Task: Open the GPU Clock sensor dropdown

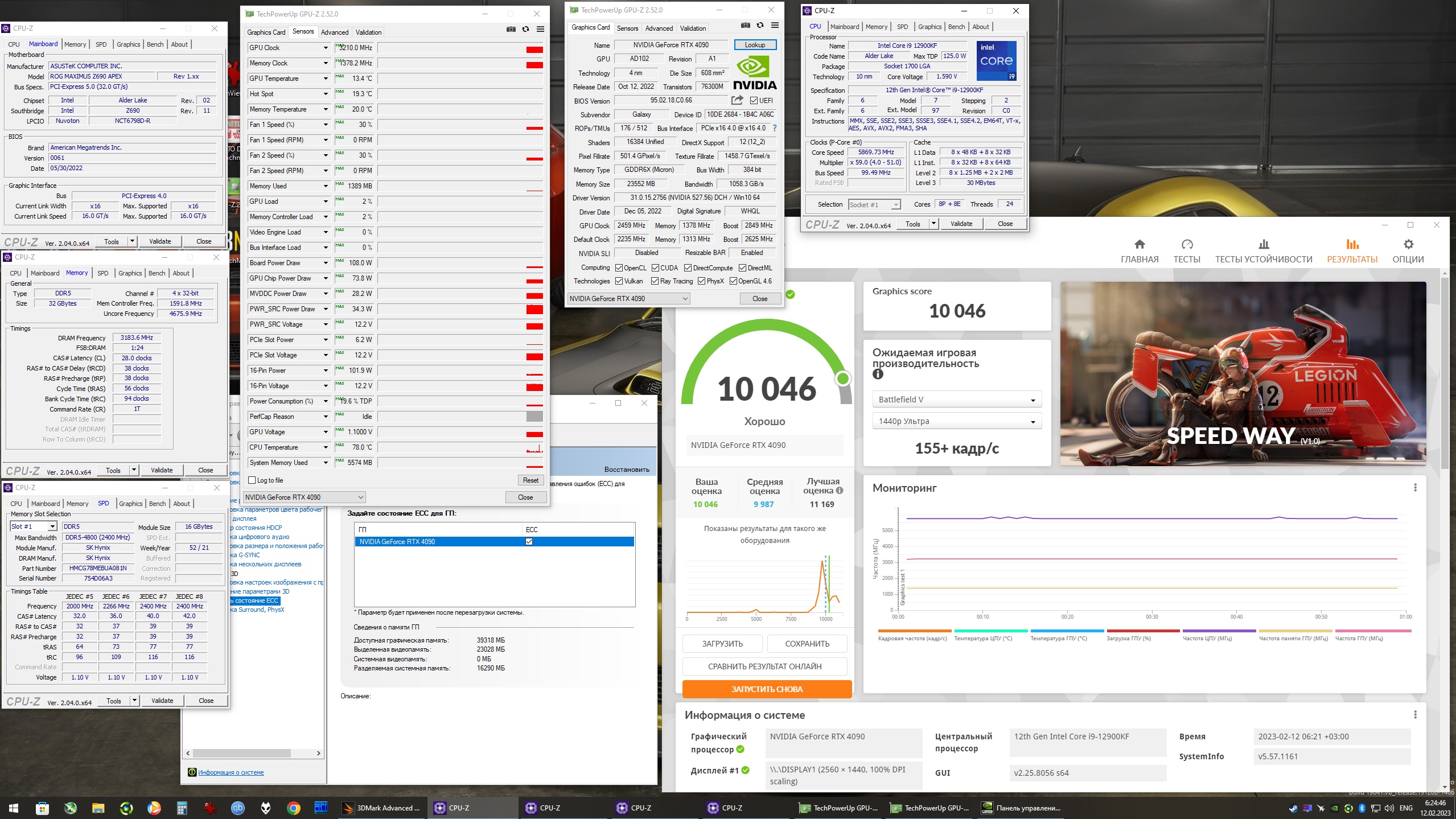Action: [x=326, y=48]
